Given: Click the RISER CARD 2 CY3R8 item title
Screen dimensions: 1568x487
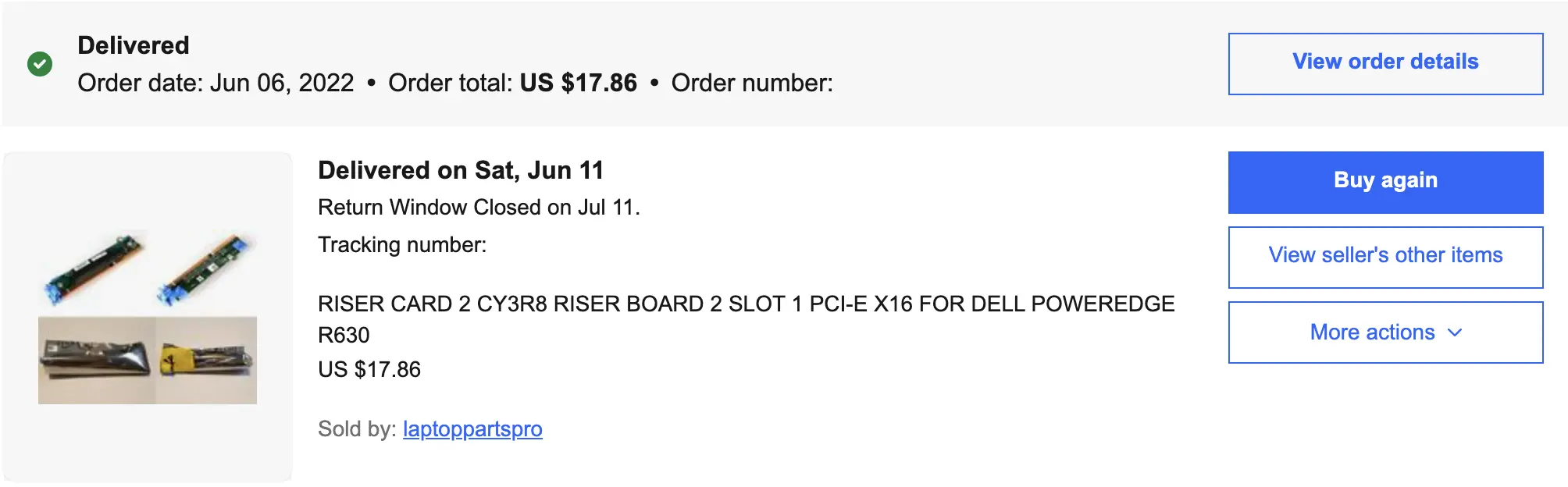Looking at the screenshot, I should pos(746,304).
